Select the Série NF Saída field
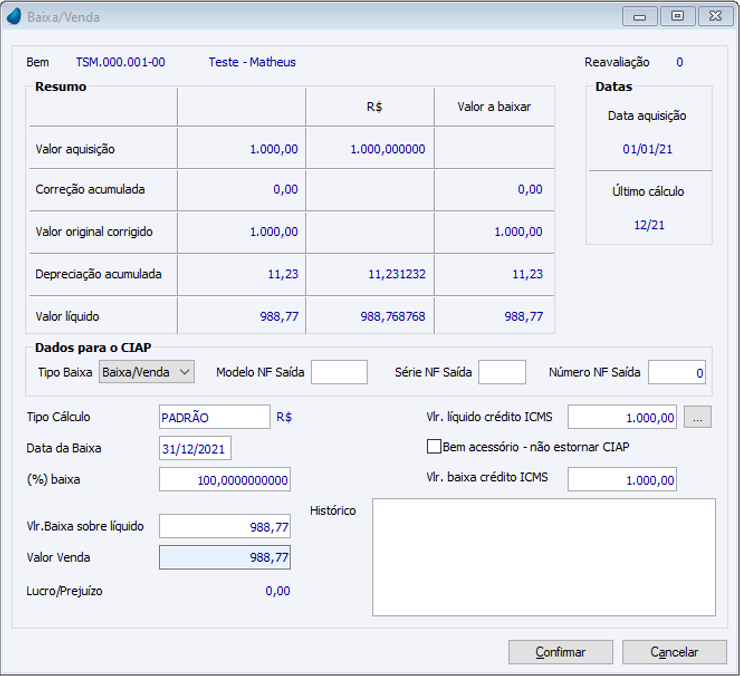Screen dimensions: 740x676 502,372
